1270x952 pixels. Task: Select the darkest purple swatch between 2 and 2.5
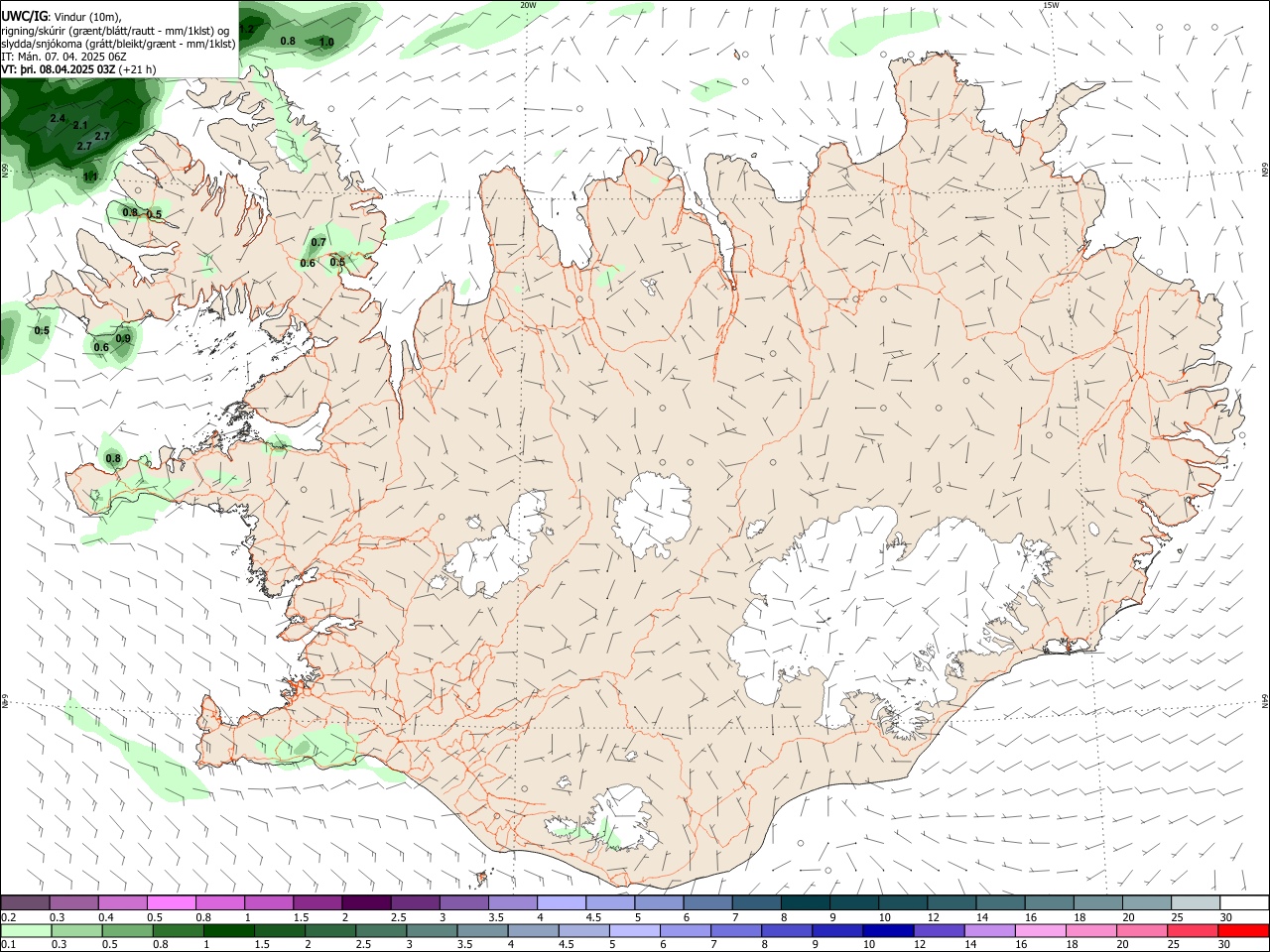click(x=366, y=903)
